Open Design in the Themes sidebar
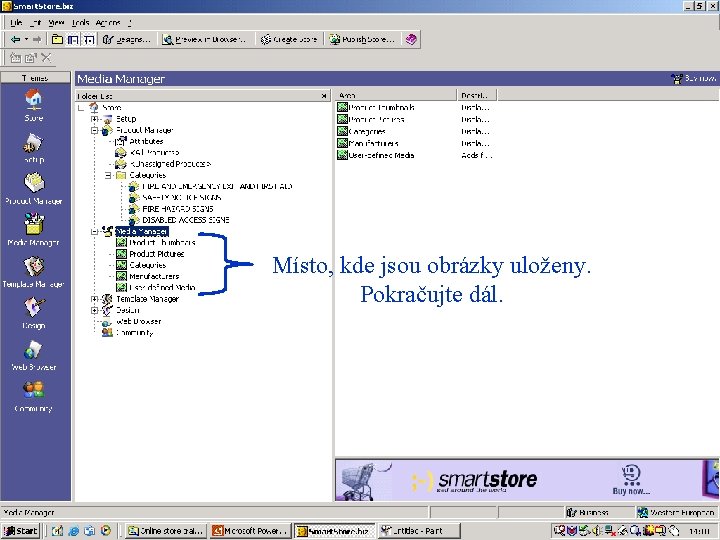The image size is (720, 540). (x=34, y=313)
